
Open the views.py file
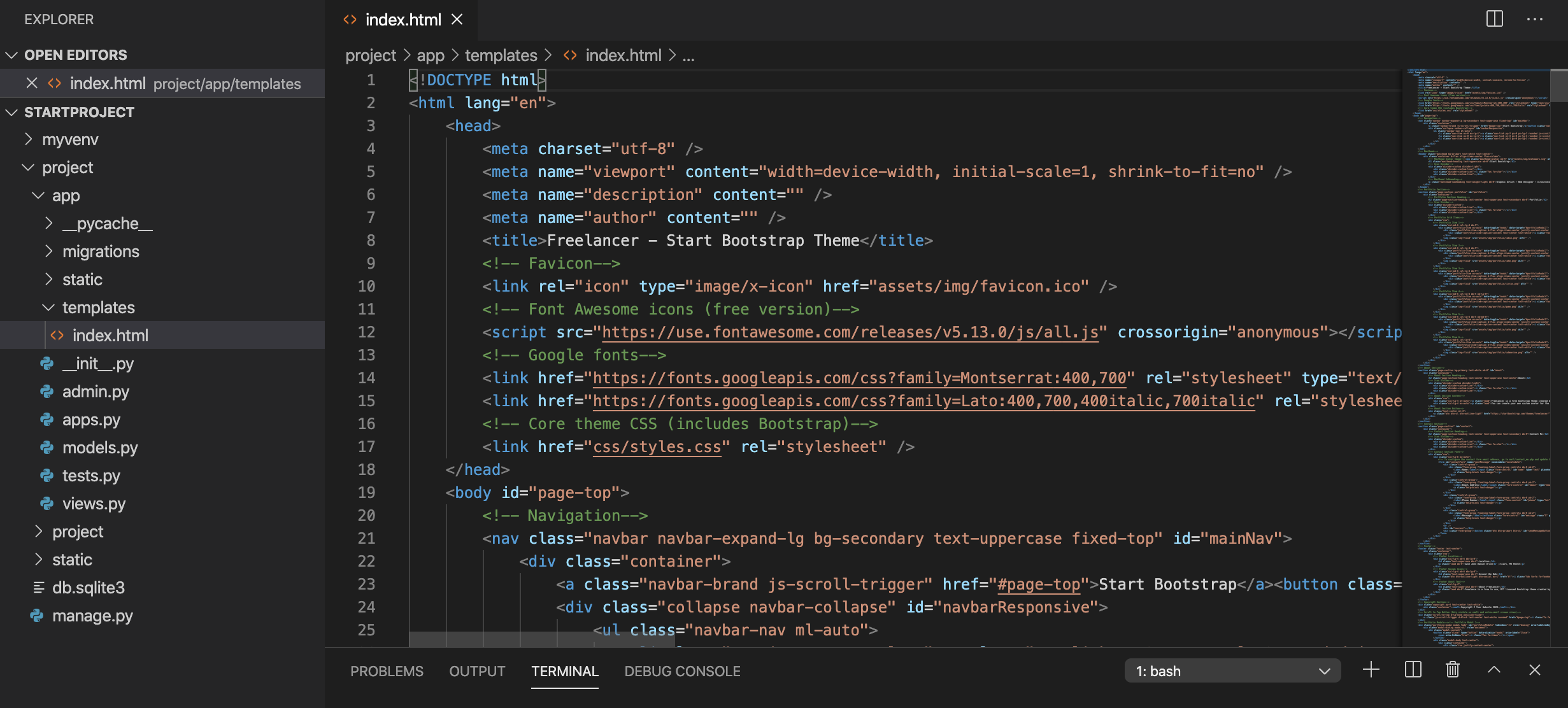94,504
